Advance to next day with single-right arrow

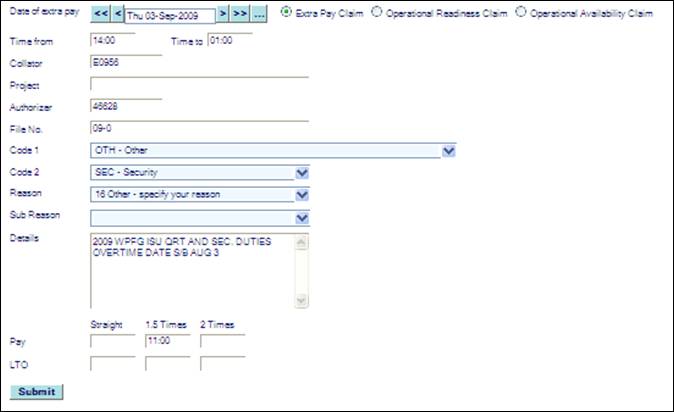[223, 15]
